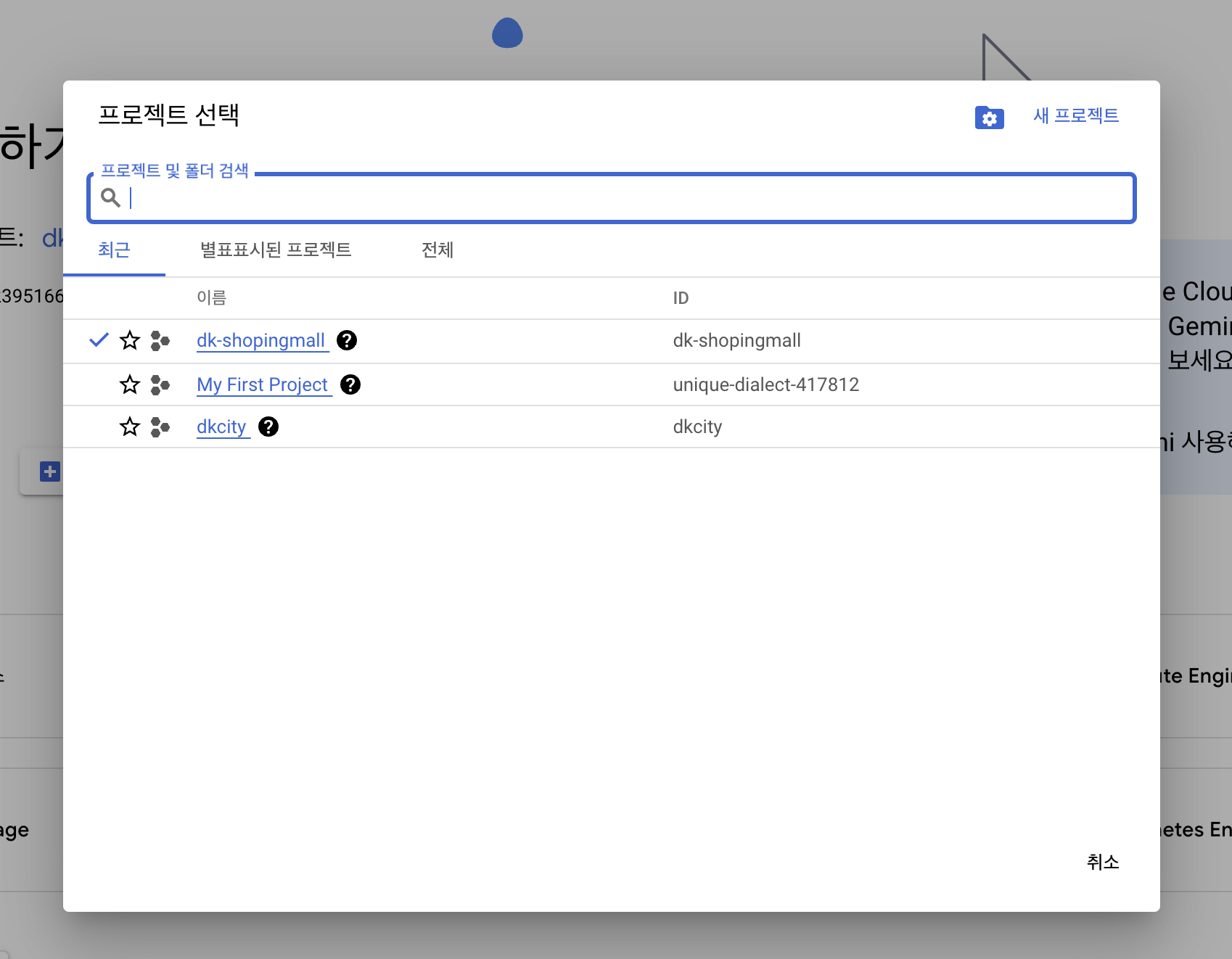1232x959 pixels.
Task: Click the dkcity ID cell
Action: (697, 427)
